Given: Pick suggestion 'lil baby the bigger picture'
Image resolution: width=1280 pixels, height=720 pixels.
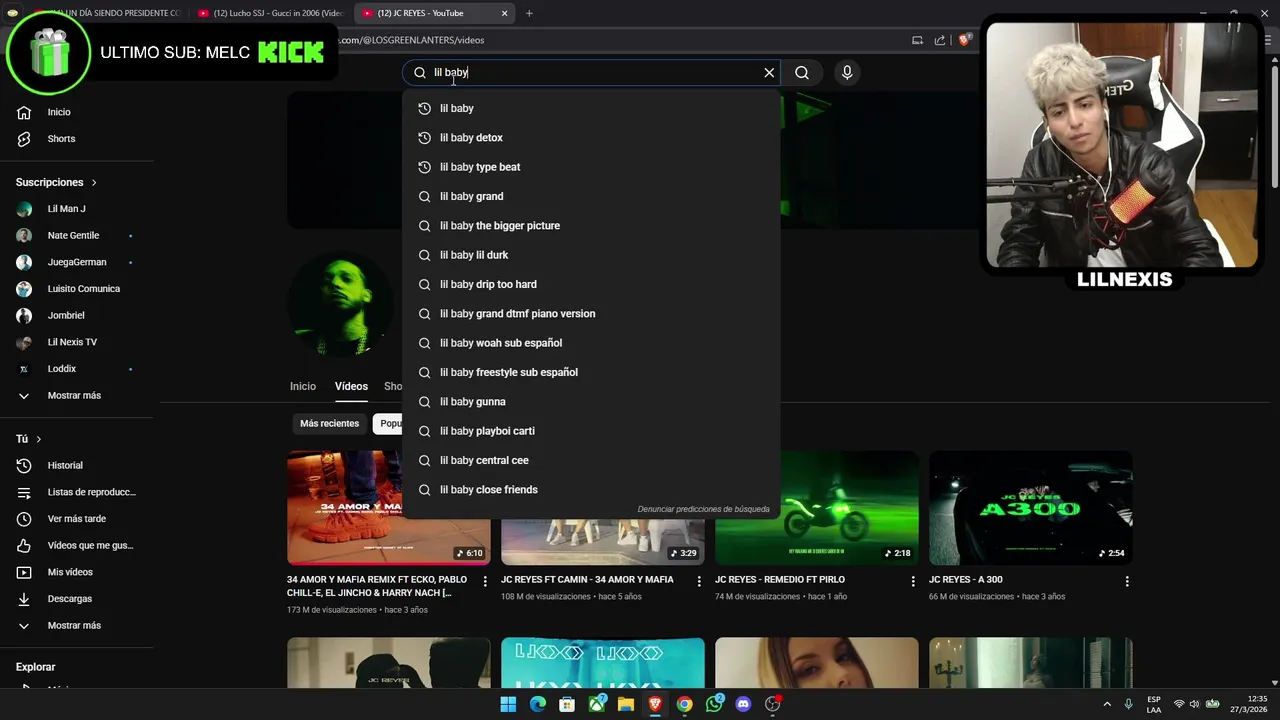Looking at the screenshot, I should [x=591, y=226].
